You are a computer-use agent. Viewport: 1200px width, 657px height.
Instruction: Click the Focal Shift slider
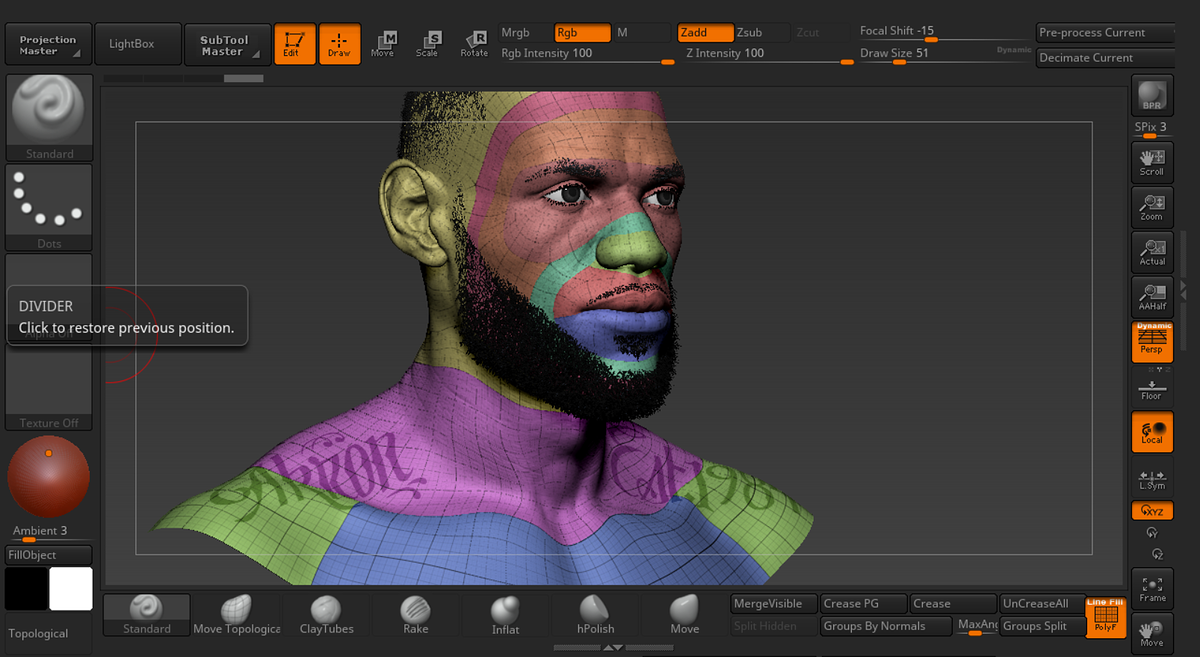944,32
